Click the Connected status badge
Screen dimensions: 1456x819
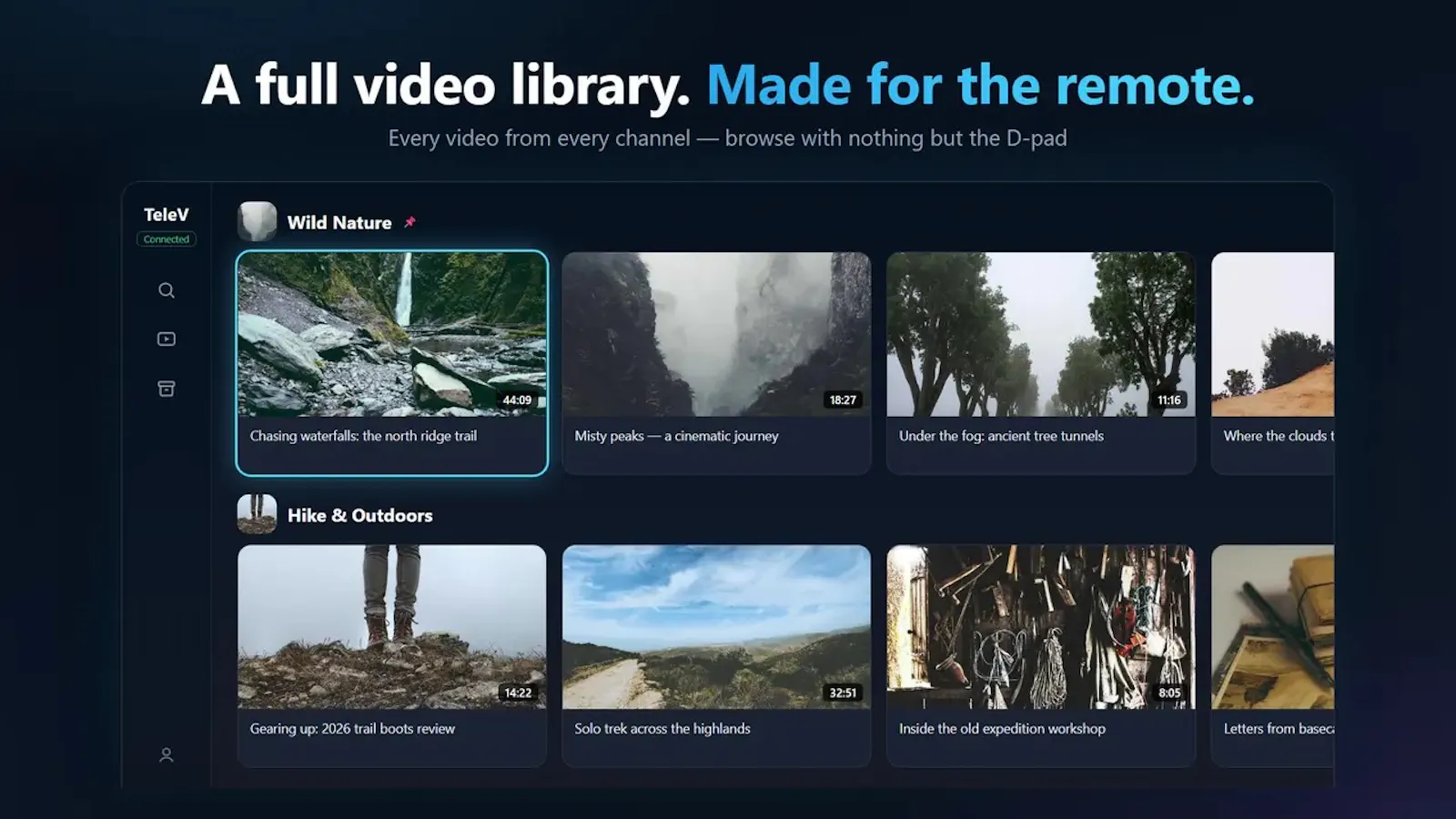(166, 239)
